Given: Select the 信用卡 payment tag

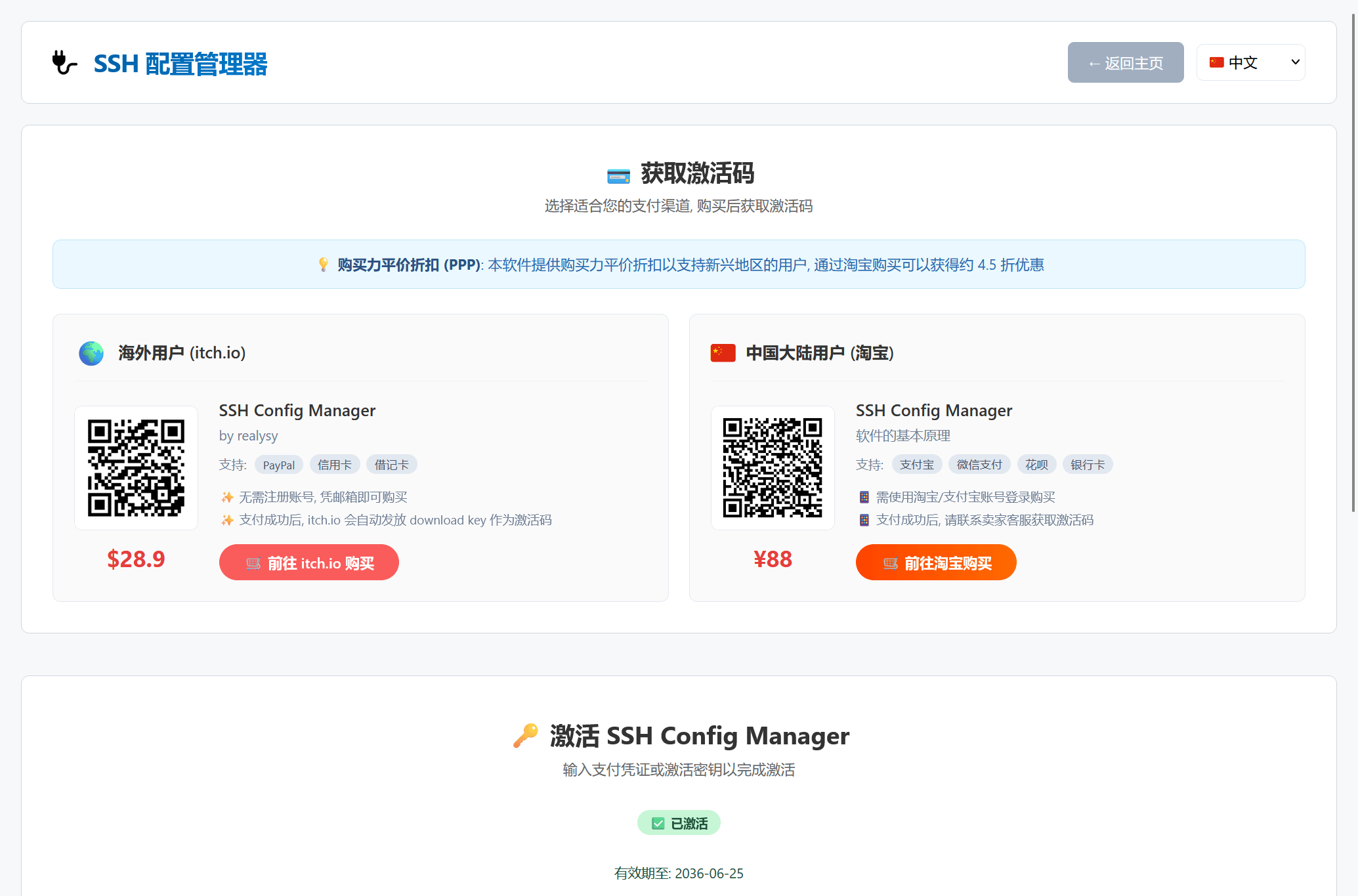Looking at the screenshot, I should (x=335, y=465).
